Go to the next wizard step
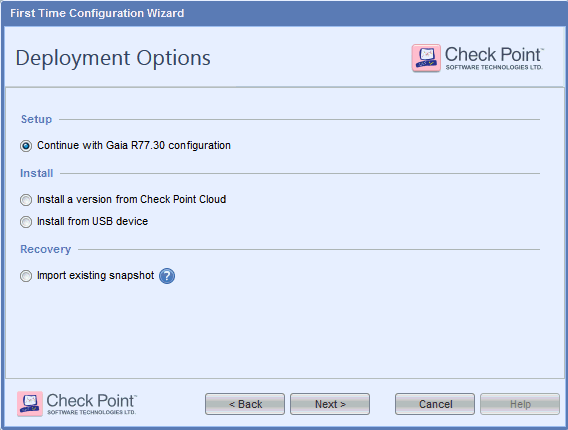The height and width of the screenshot is (430, 568). [330, 404]
